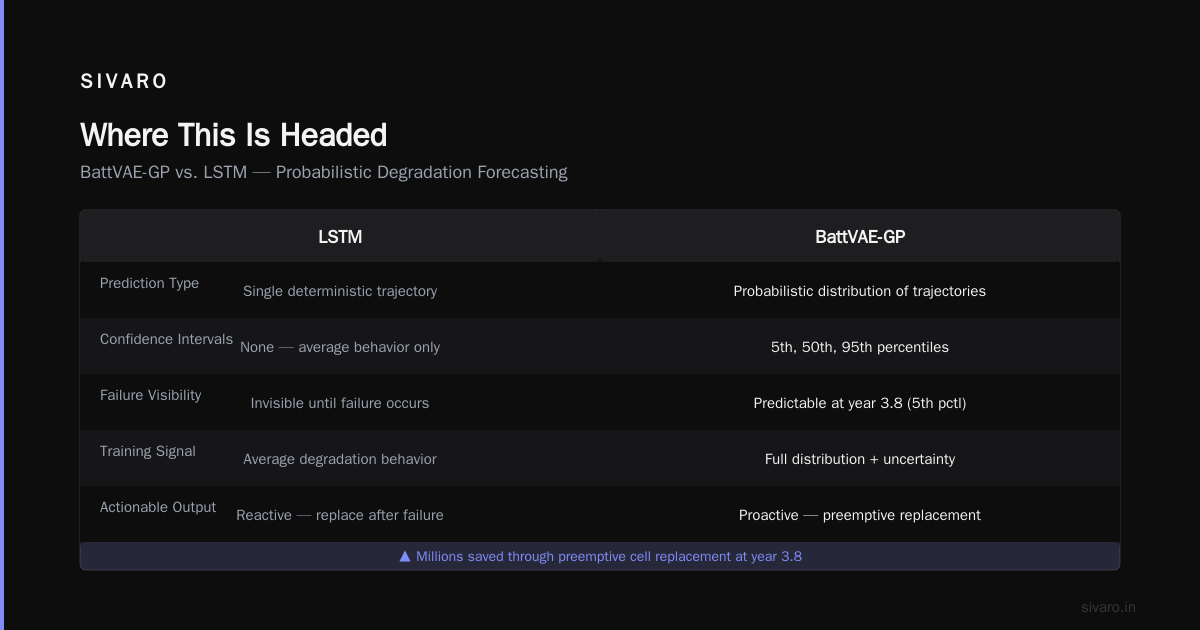Select the BattVAE-GP column header
Screen dimensions: 1200x630
[x=860, y=237]
